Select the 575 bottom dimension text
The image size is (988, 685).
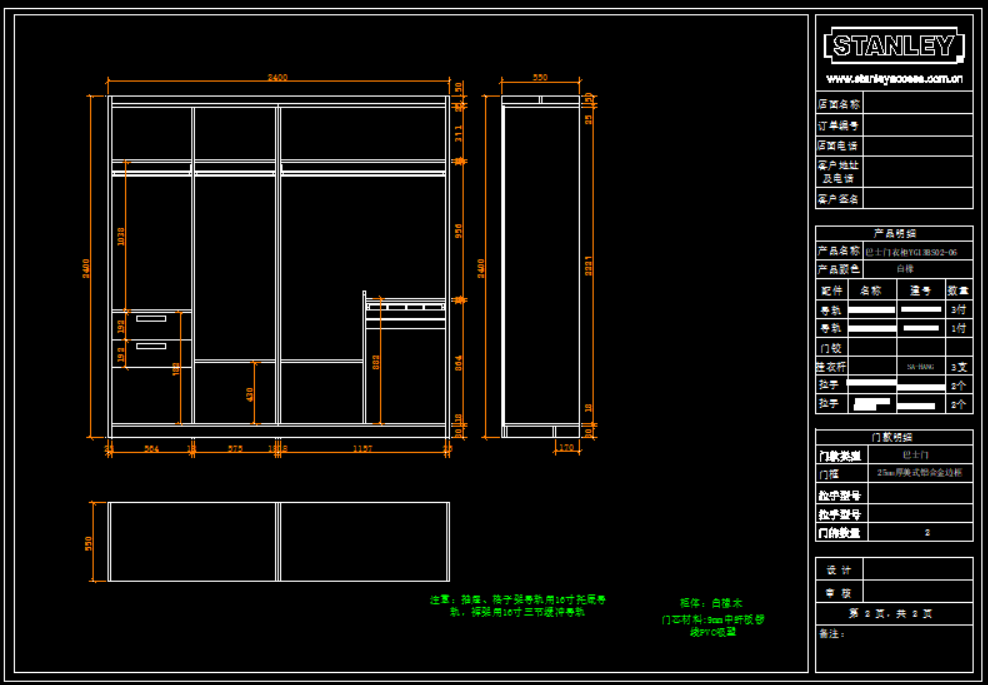pos(235,450)
